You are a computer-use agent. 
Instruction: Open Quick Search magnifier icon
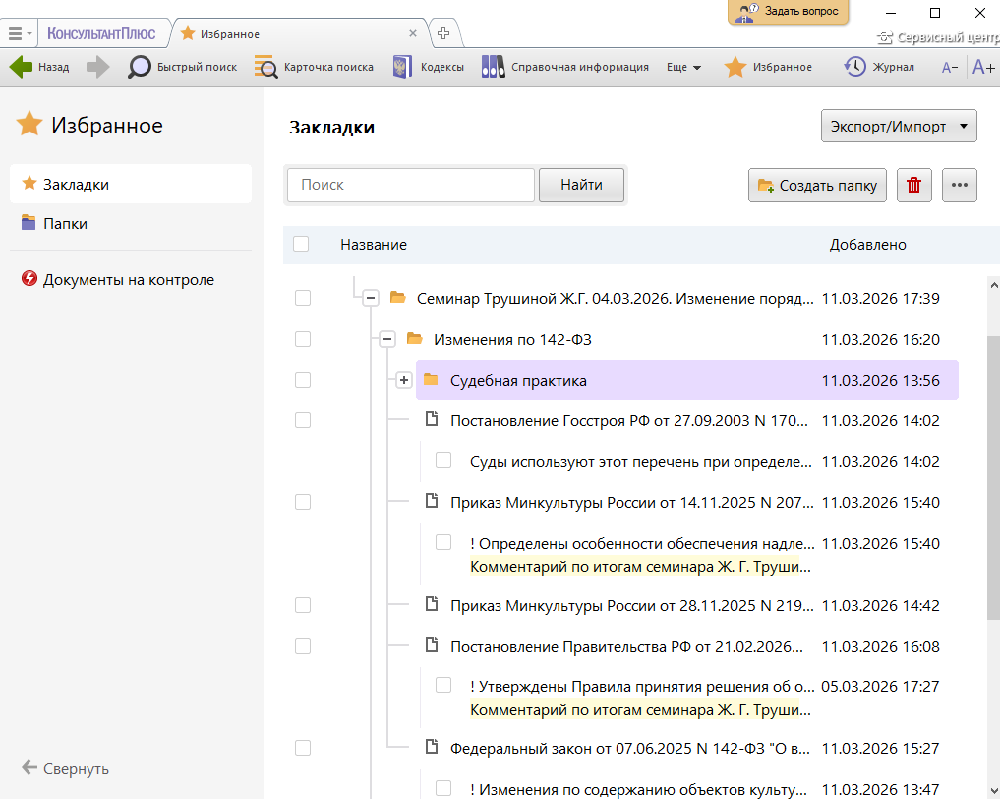pyautogui.click(x=140, y=67)
